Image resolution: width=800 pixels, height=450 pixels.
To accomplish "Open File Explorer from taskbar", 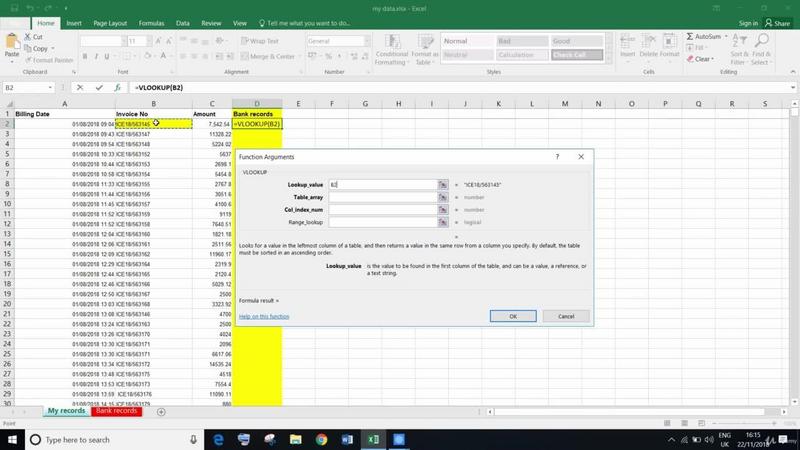I will click(x=295, y=439).
